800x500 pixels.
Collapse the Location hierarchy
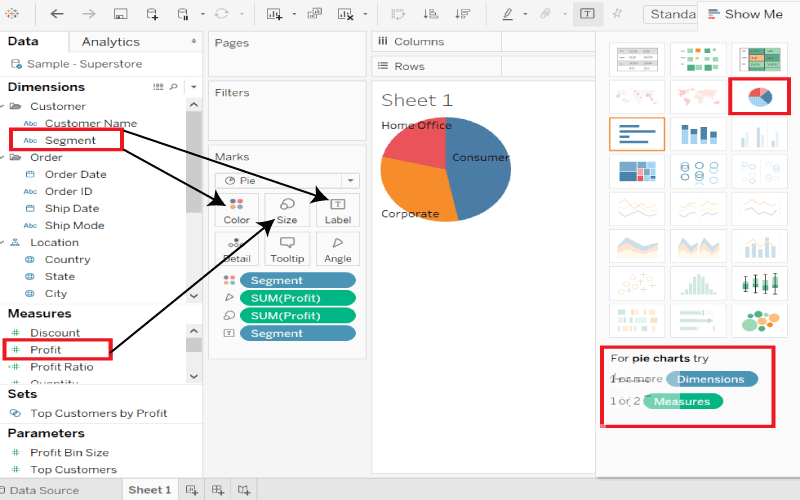click(x=2, y=242)
